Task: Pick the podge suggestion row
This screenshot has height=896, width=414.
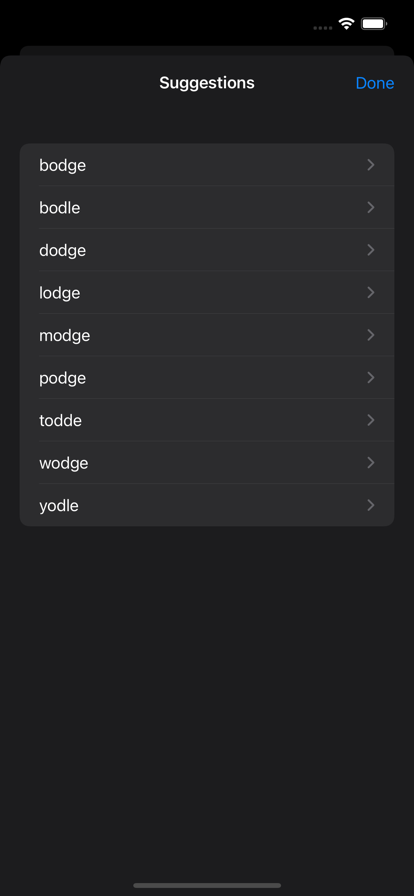Action: [207, 378]
